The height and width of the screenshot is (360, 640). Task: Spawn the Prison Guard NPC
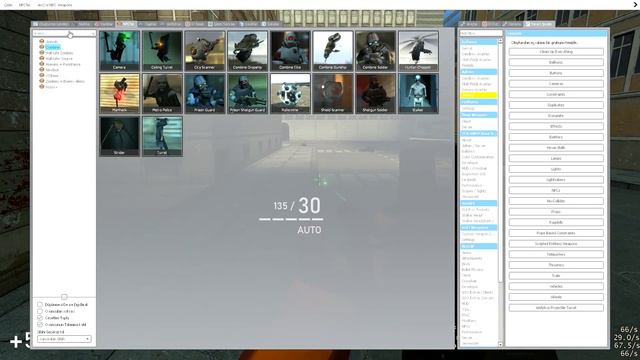click(x=205, y=93)
